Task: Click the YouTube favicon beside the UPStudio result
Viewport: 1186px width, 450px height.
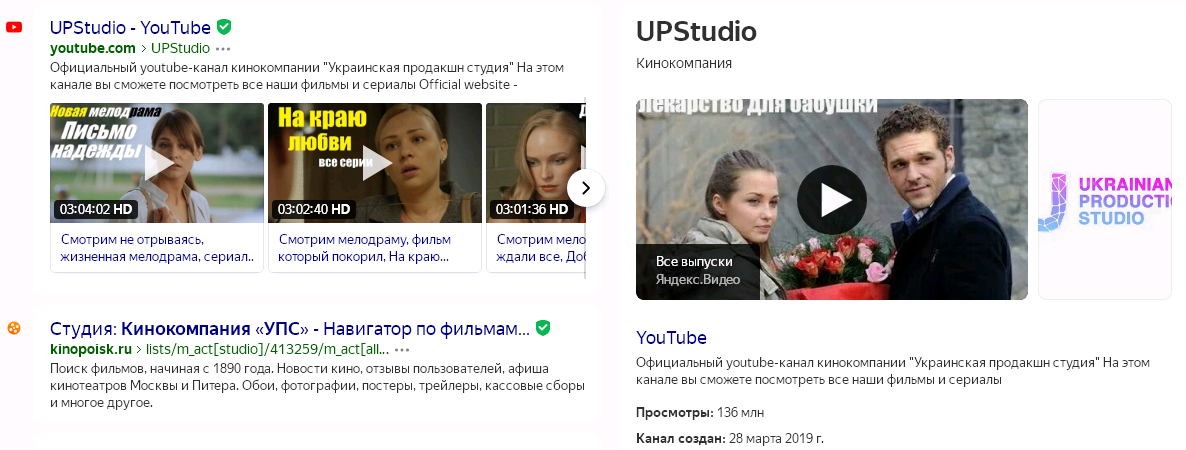Action: (14, 28)
